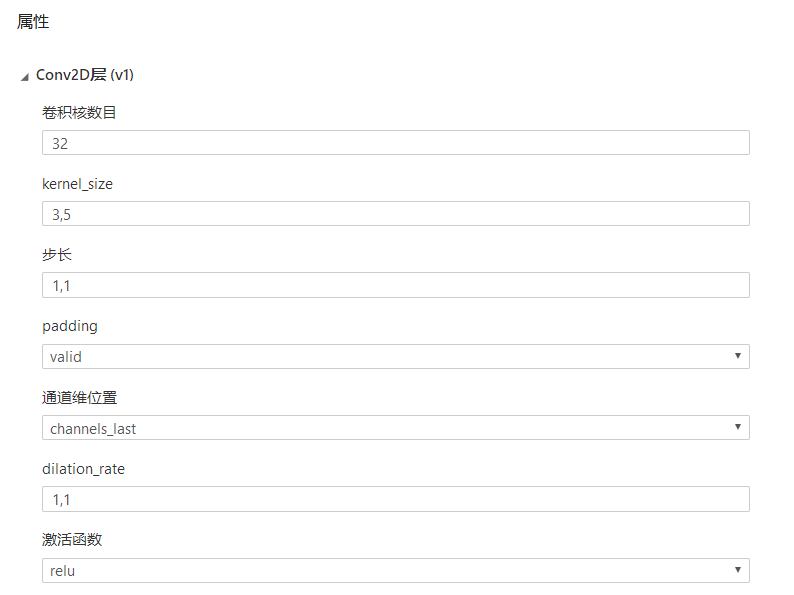The image size is (794, 595).
Task: Click the 通道维位置 label
Action: click(79, 398)
